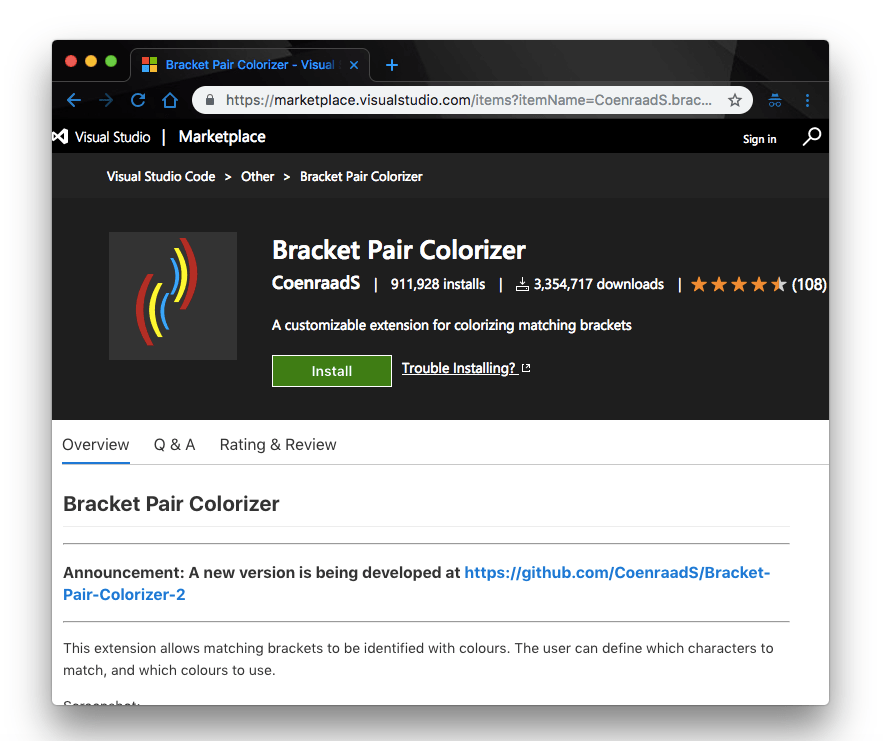This screenshot has height=741, width=883.
Task: Click the Visual Studio header text
Action: [x=113, y=137]
